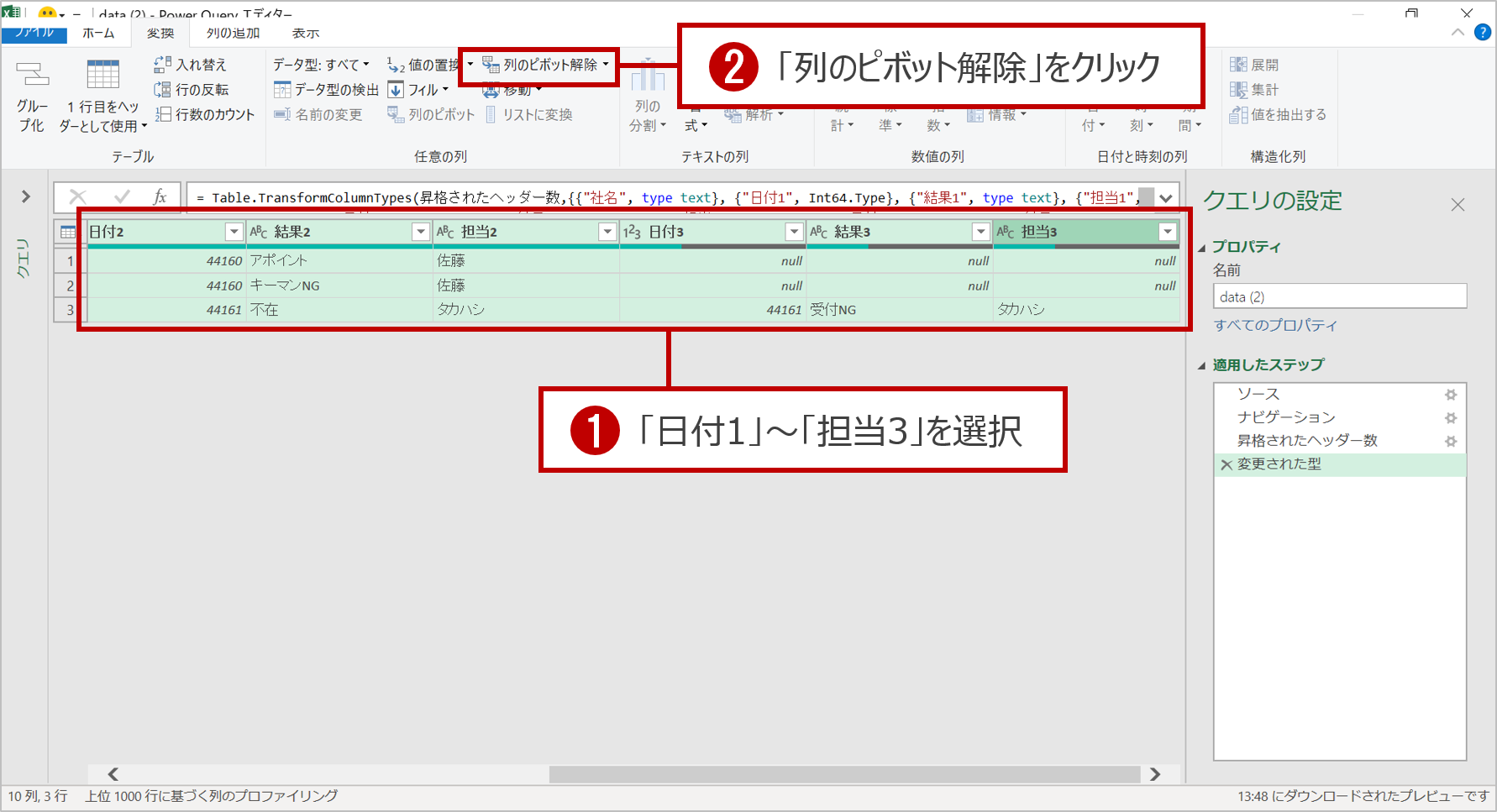1497x812 pixels.
Task: Click the cell containing アポイント
Action: coord(339,261)
